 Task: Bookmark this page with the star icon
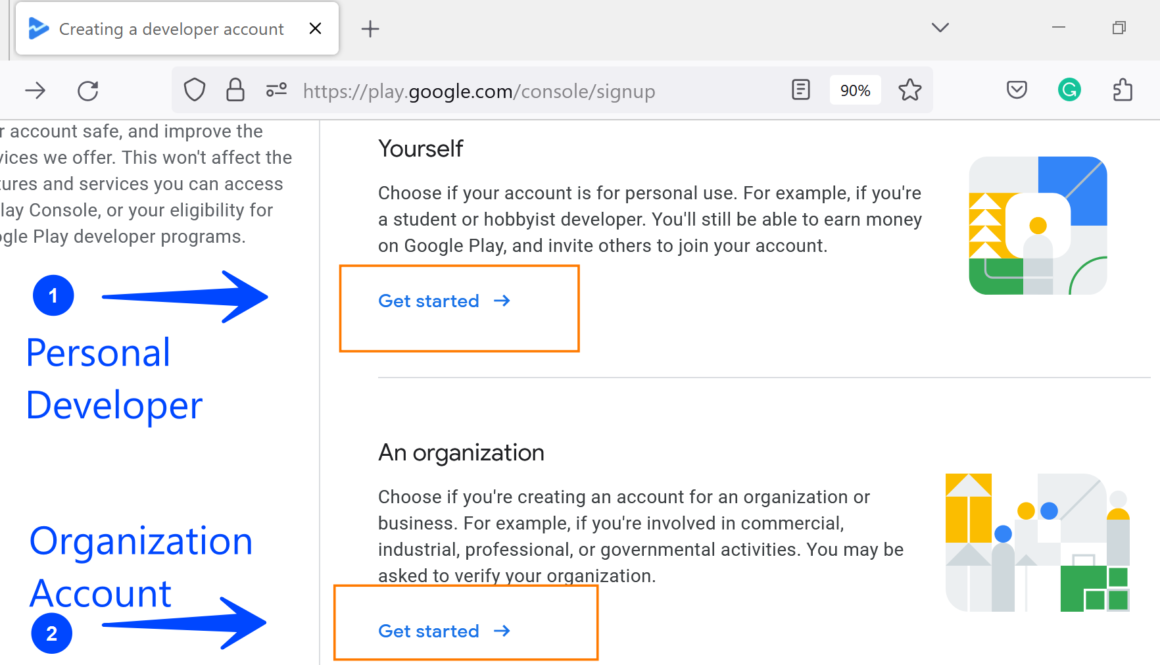(x=909, y=91)
